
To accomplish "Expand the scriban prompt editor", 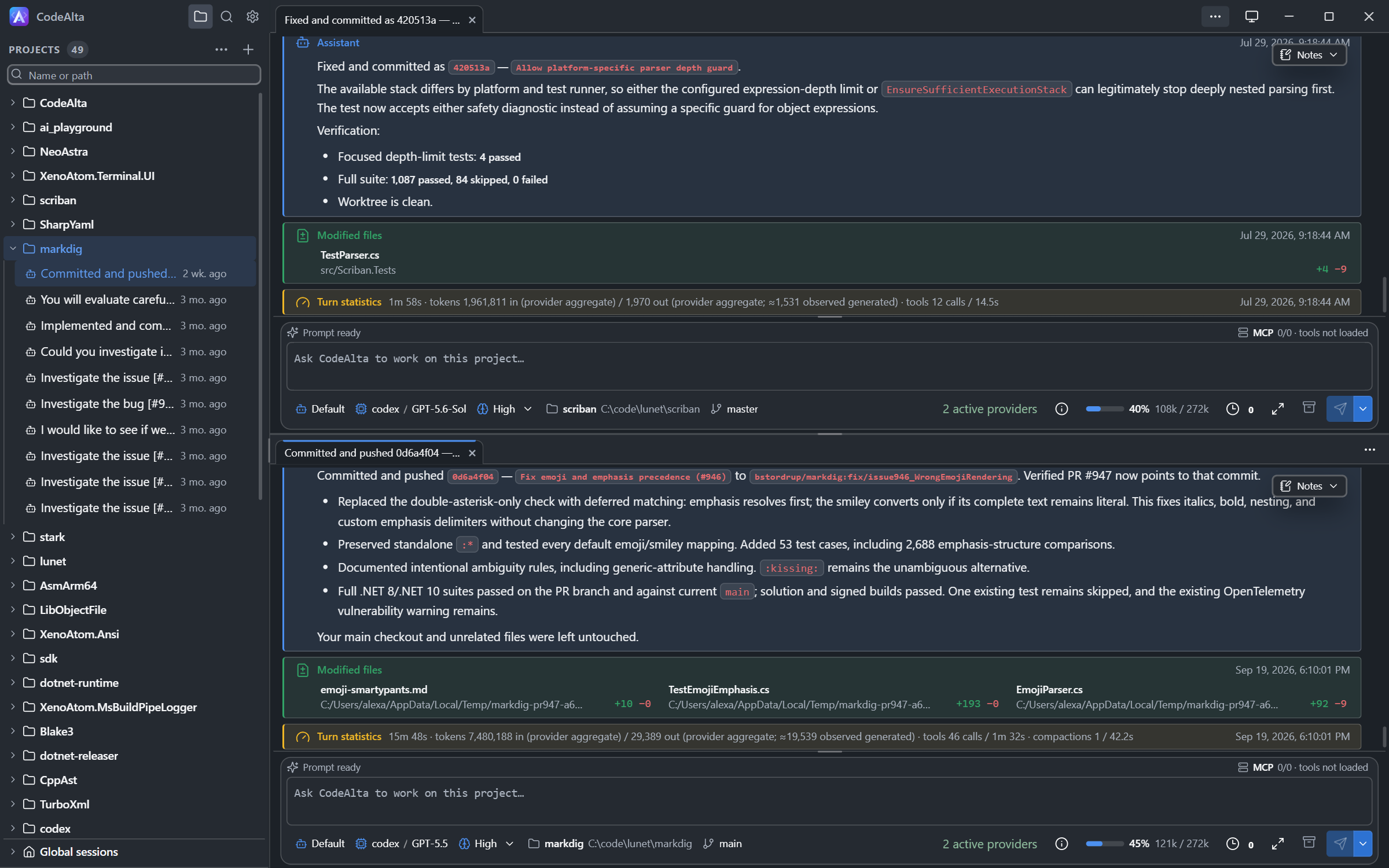I will 1278,409.
